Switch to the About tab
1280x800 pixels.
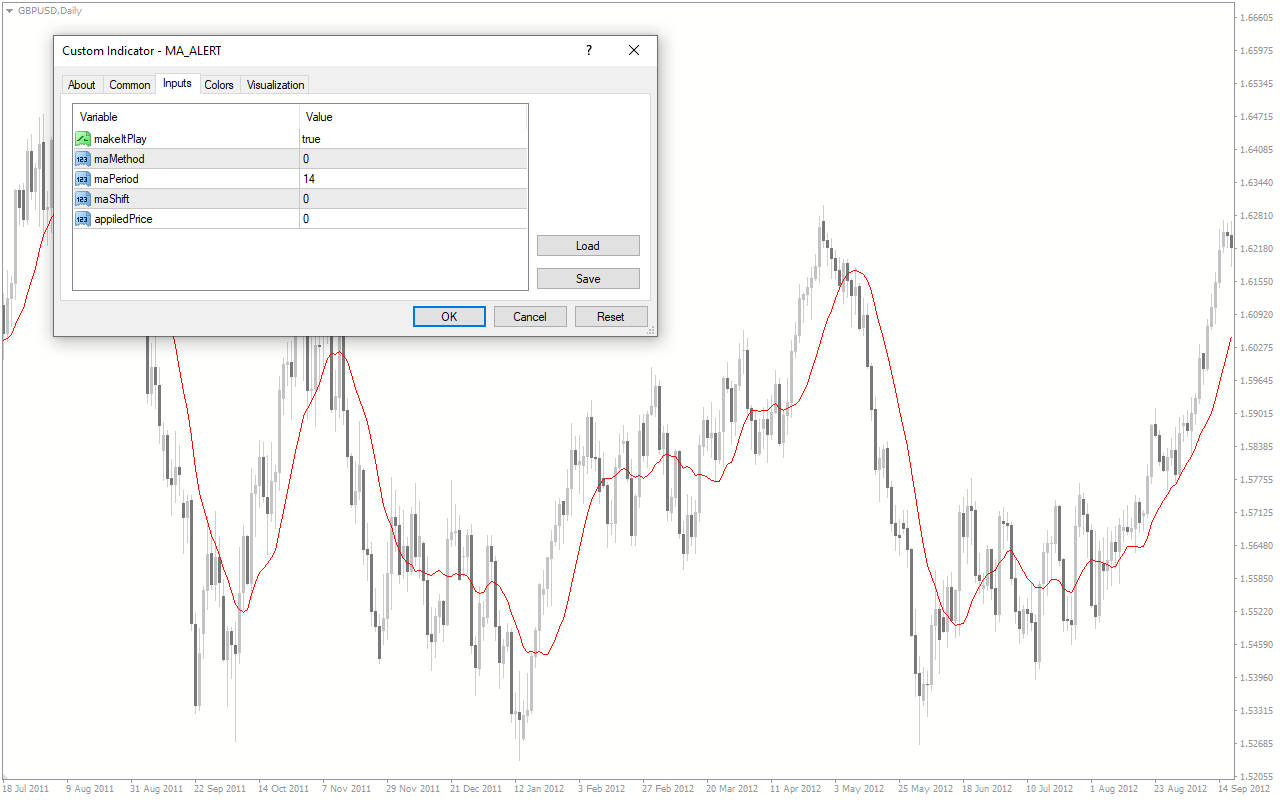pos(82,85)
